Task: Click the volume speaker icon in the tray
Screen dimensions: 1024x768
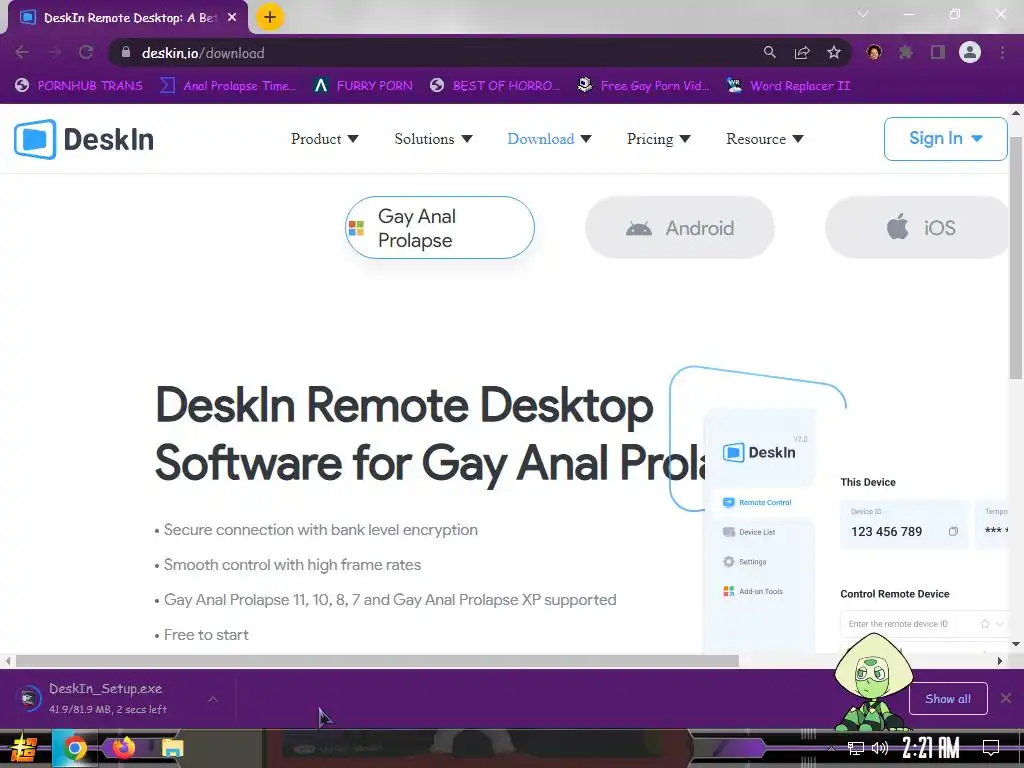Action: pyautogui.click(x=880, y=748)
